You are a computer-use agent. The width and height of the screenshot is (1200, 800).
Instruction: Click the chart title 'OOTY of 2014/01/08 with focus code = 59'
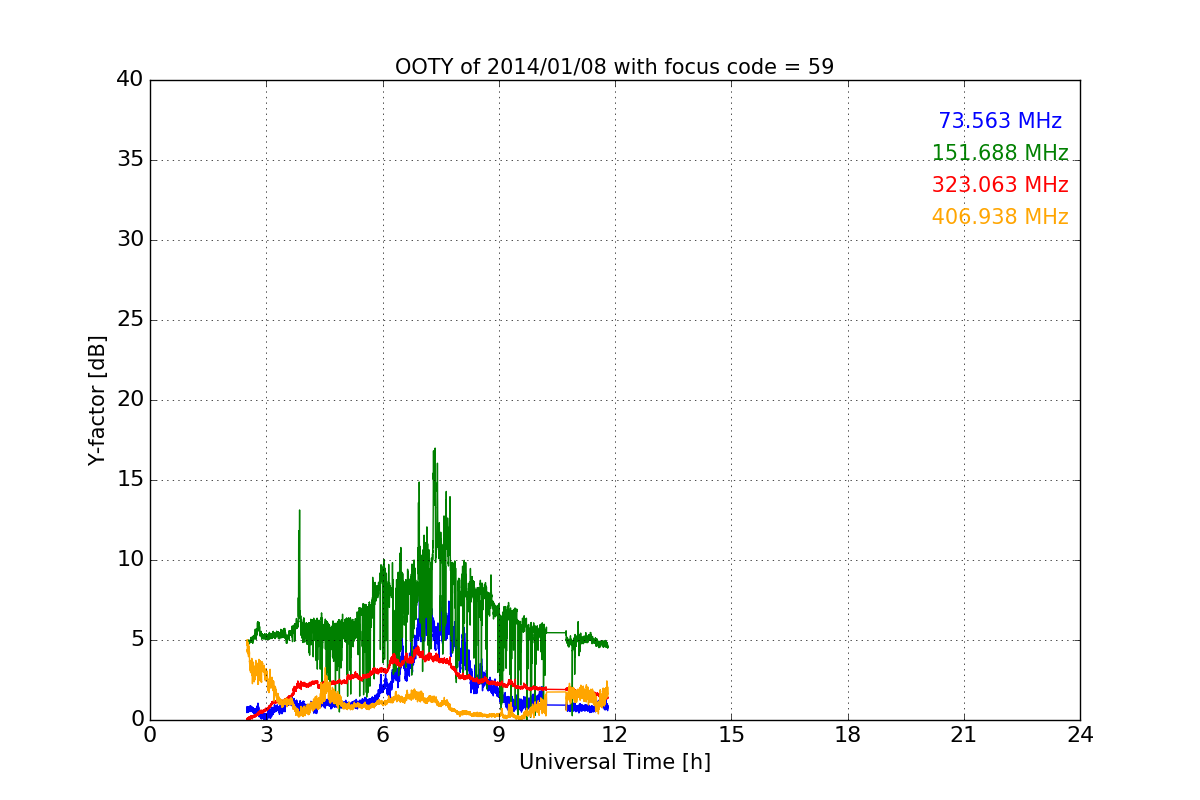614,67
